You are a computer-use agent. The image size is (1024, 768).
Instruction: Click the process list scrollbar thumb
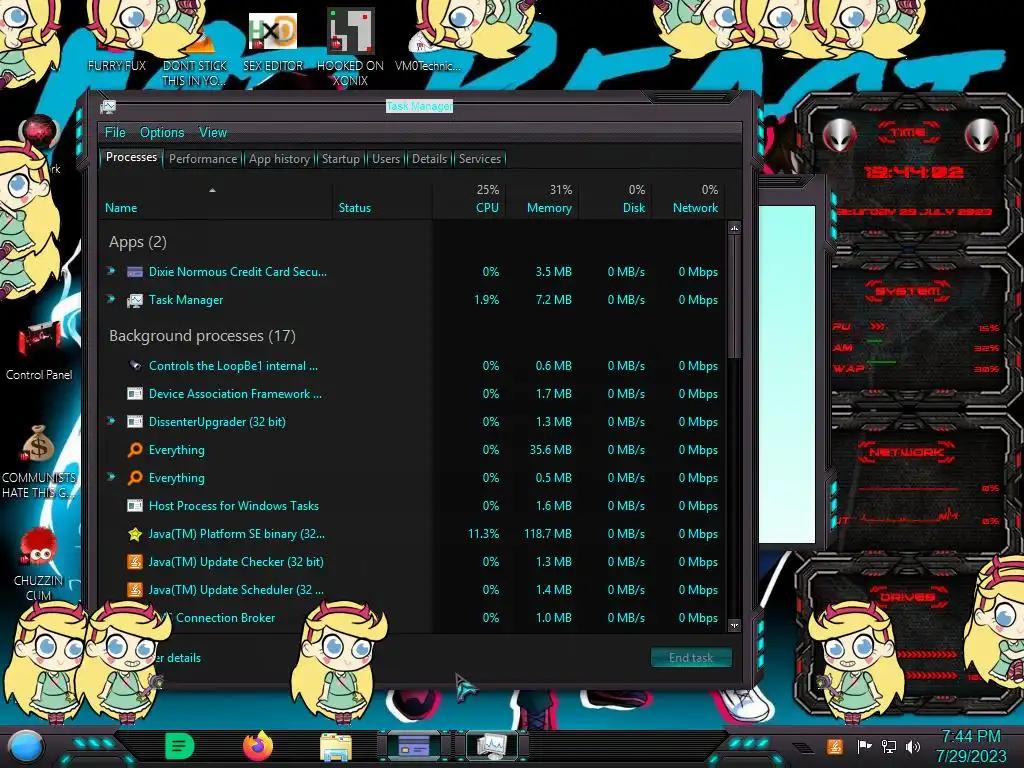click(x=734, y=296)
